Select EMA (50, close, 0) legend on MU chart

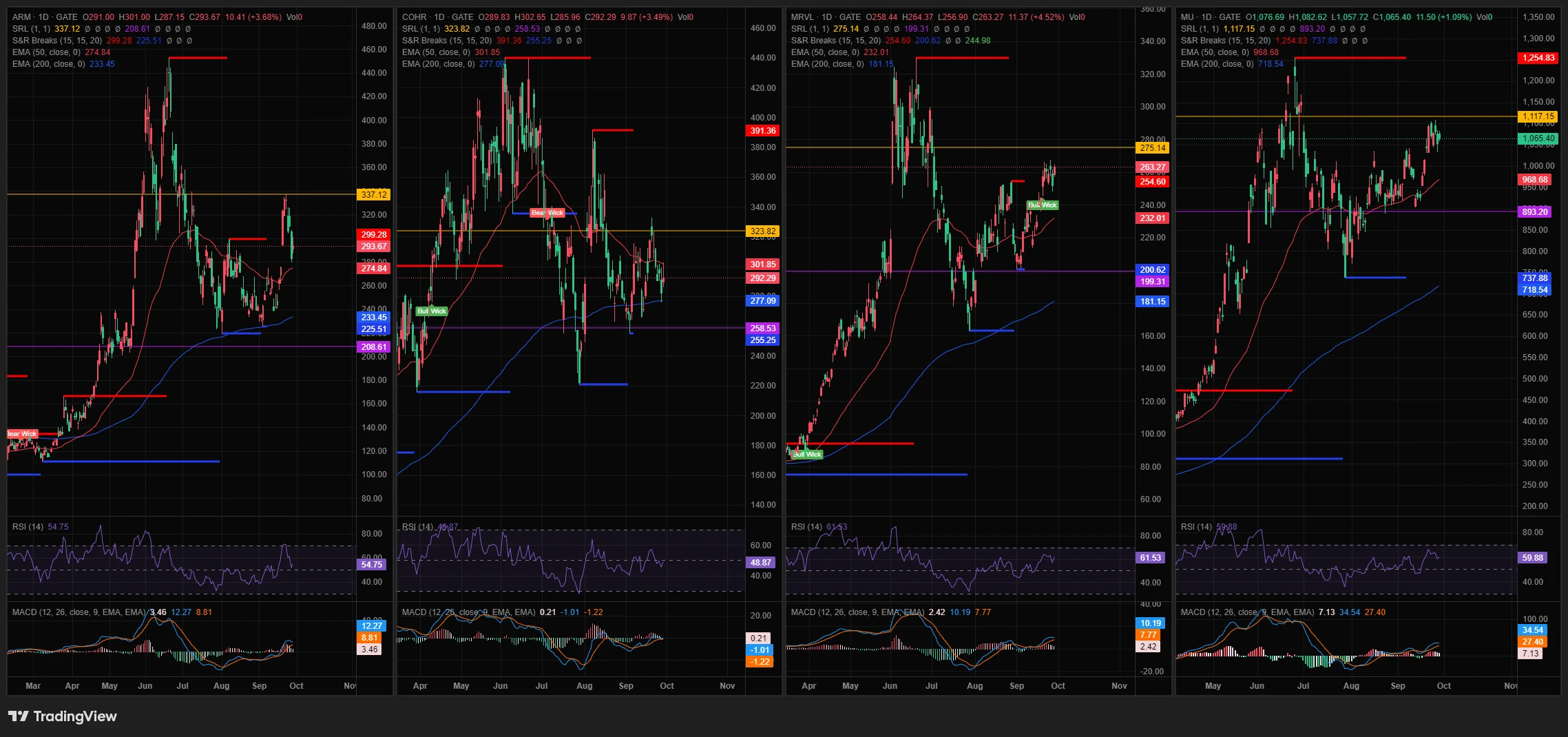click(x=1215, y=52)
